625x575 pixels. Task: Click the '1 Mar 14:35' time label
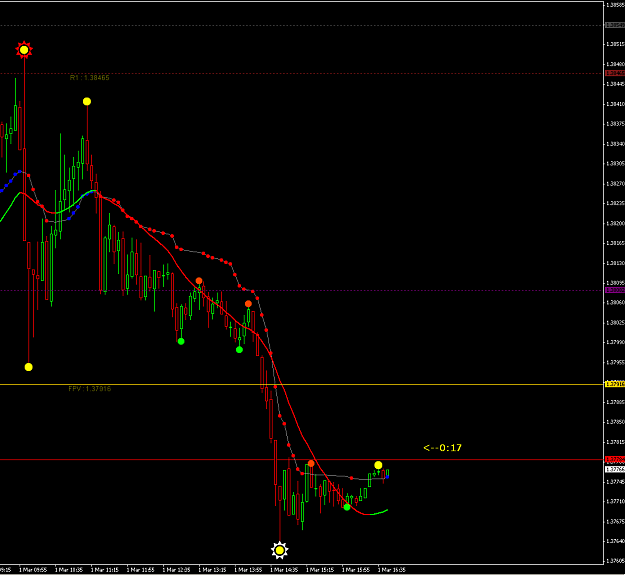click(284, 570)
